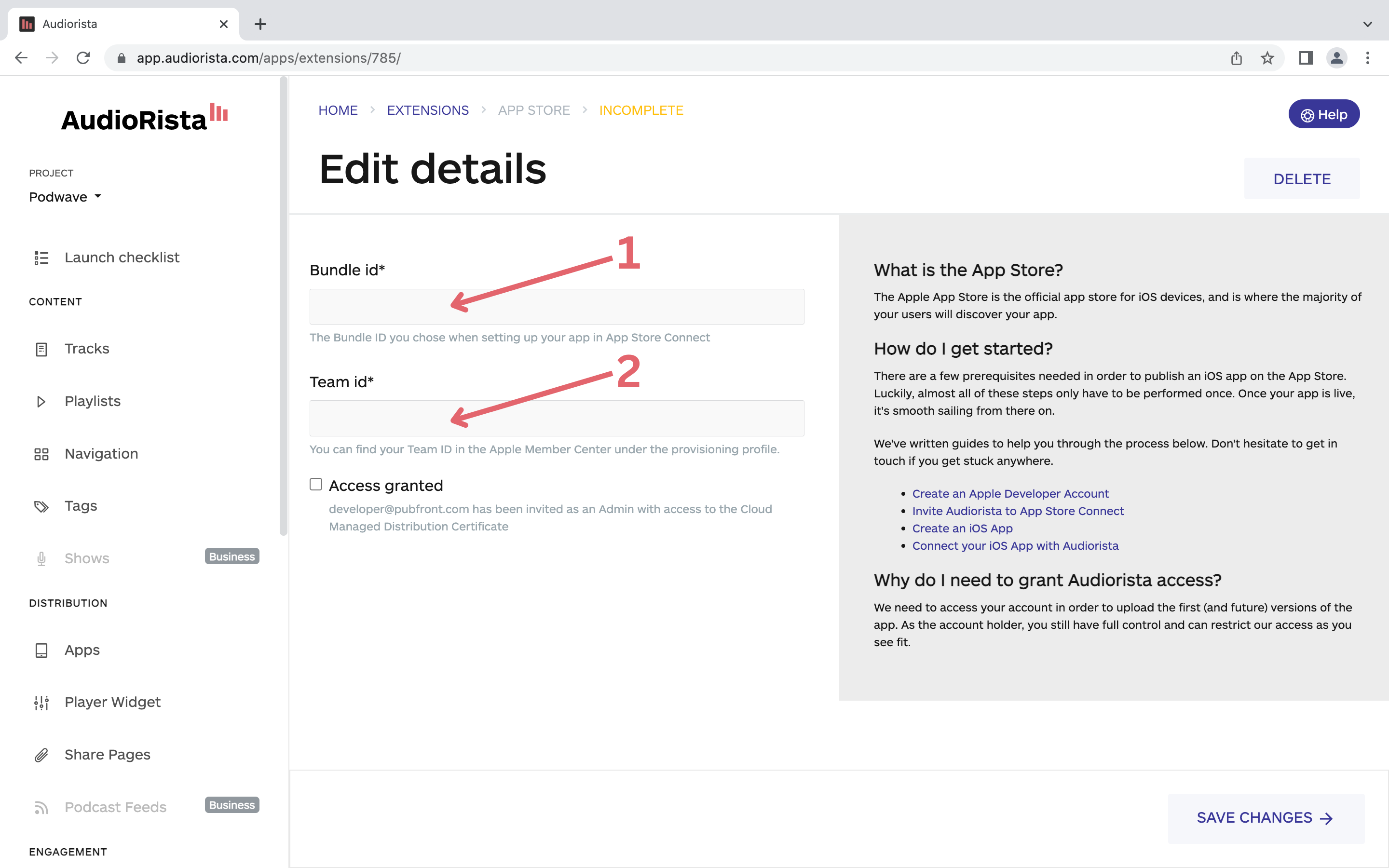1389x868 pixels.
Task: Click the Business badge next to Shows
Action: [232, 557]
